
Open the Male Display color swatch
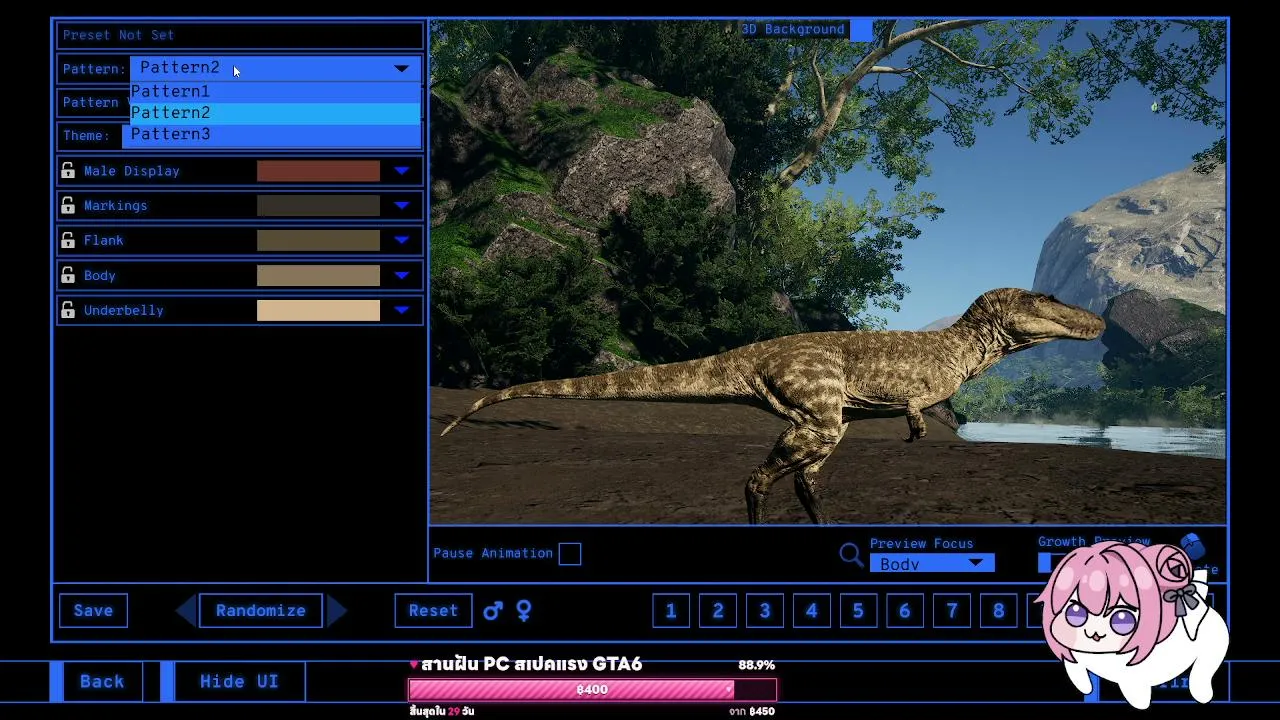[x=318, y=171]
